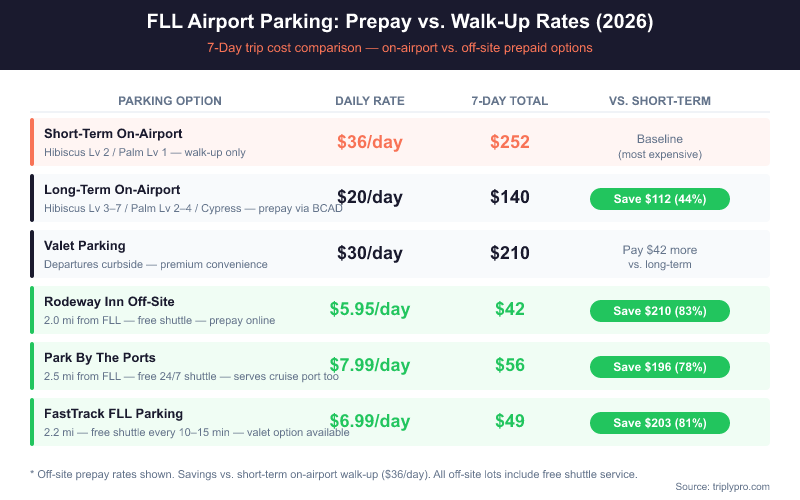Click the Save $203 (81%) badge
This screenshot has width=800, height=500.
pos(660,422)
